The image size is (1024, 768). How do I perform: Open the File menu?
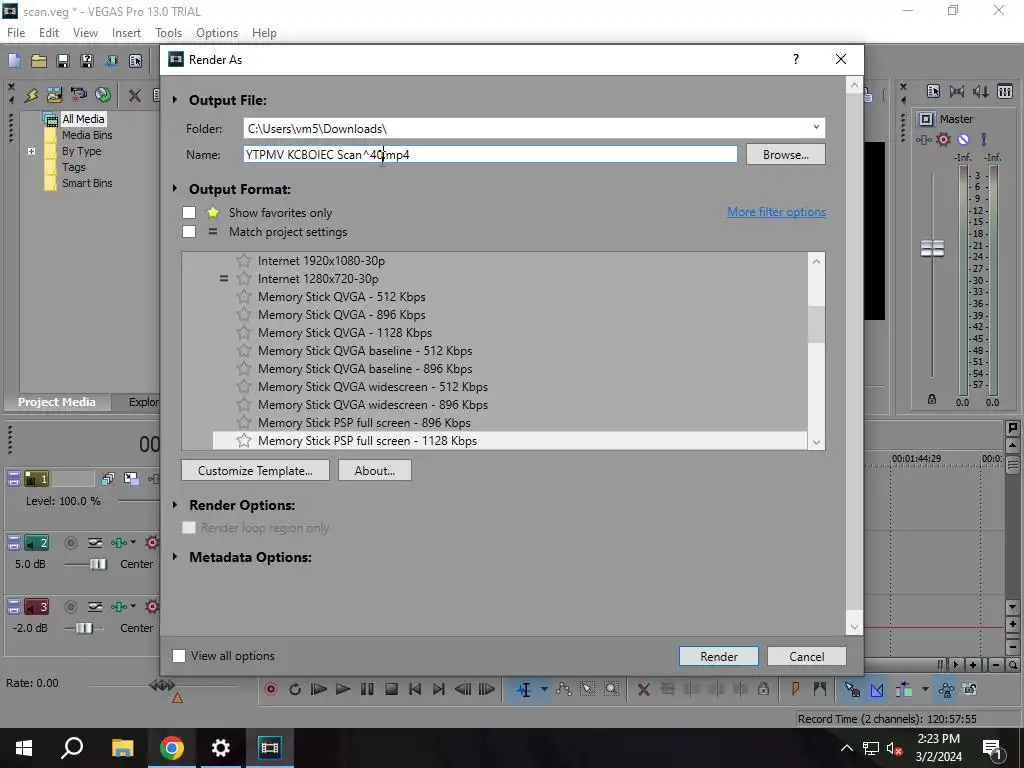16,33
